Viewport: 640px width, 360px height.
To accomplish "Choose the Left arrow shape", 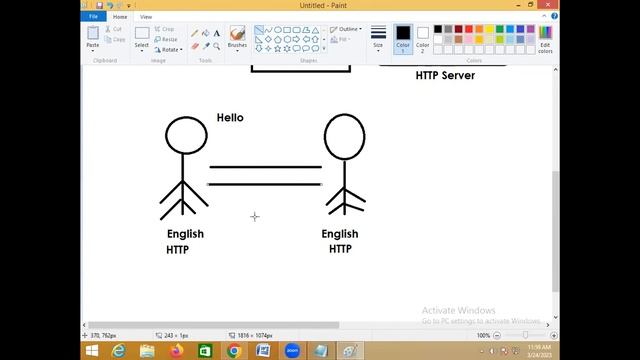I will click(x=306, y=40).
